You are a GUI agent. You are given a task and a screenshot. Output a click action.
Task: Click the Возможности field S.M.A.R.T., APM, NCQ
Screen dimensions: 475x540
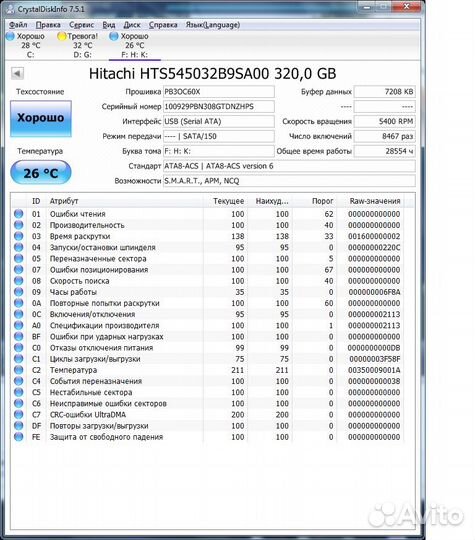tap(289, 181)
